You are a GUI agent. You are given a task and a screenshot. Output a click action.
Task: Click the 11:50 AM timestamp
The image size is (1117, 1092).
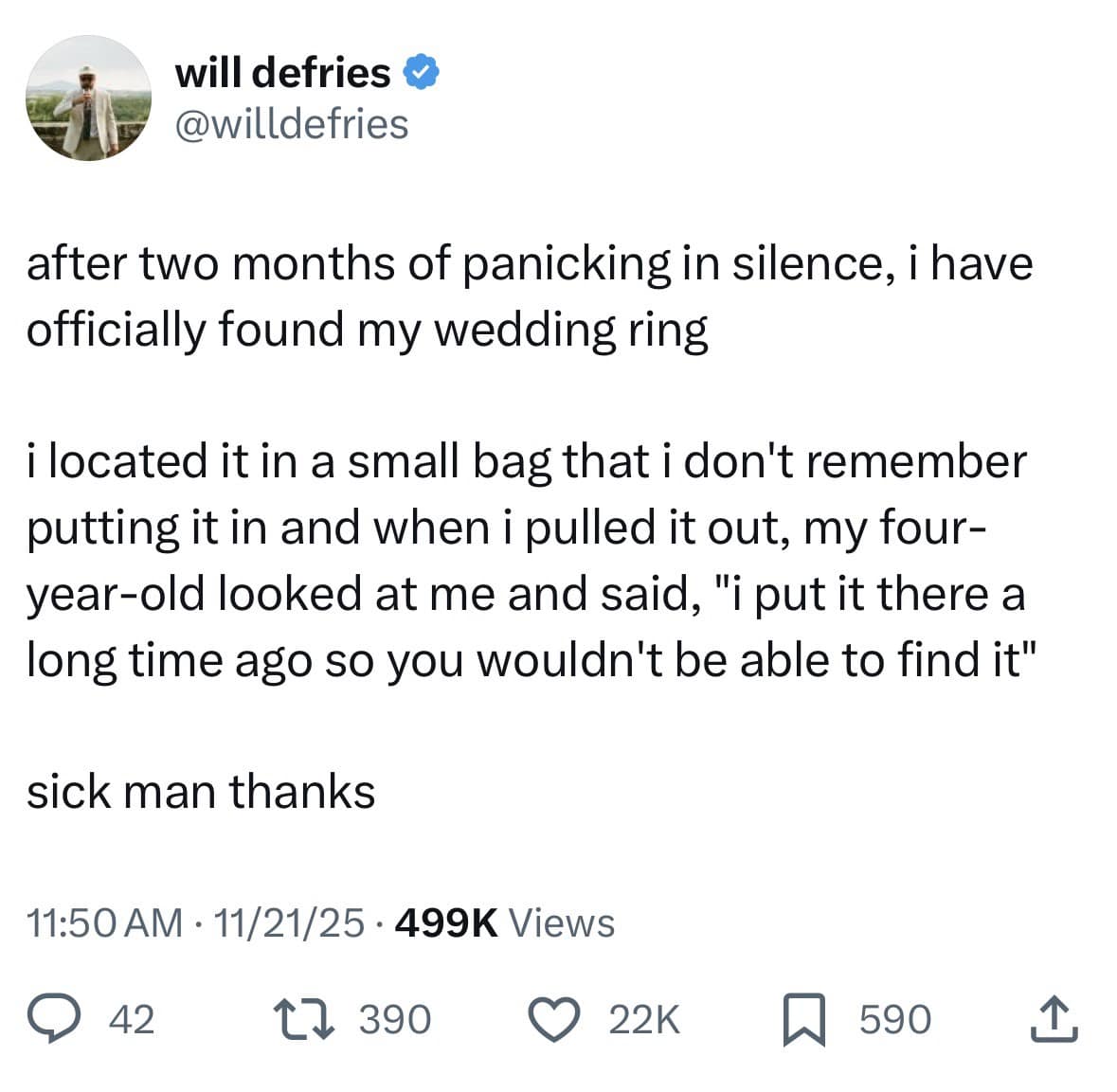click(104, 922)
